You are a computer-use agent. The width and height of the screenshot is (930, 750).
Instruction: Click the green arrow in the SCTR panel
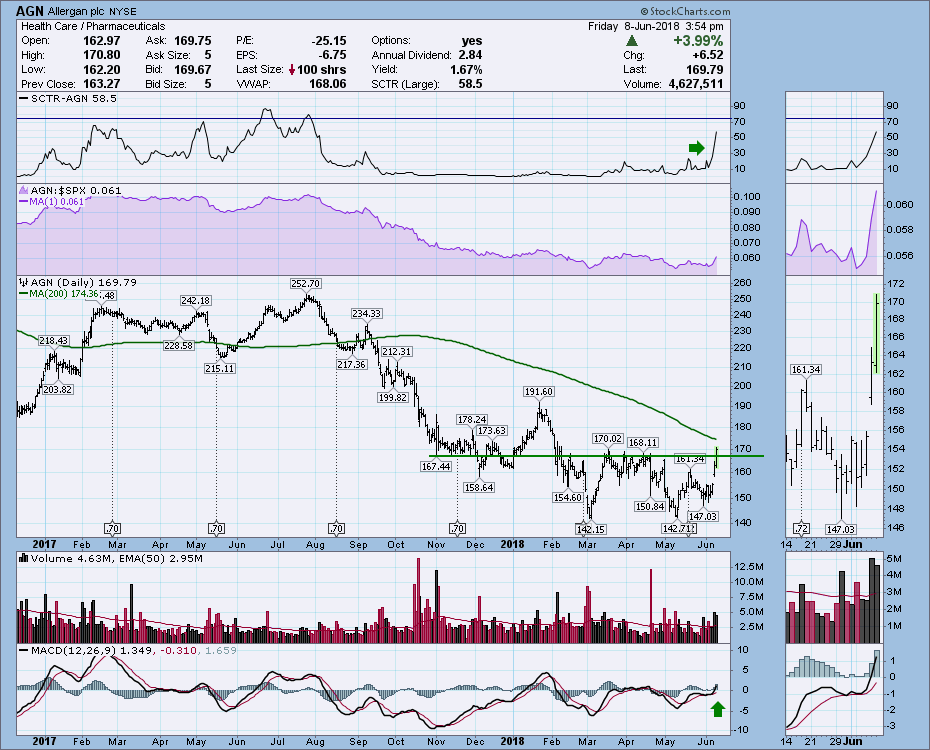pos(696,148)
